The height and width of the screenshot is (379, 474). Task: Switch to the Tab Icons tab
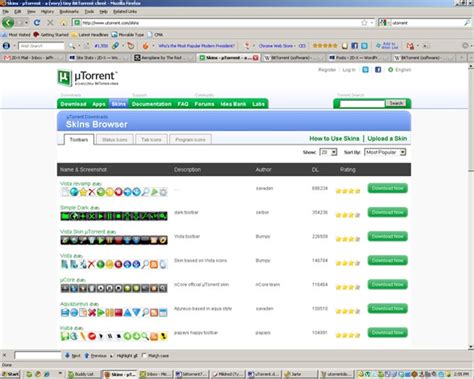pos(151,140)
